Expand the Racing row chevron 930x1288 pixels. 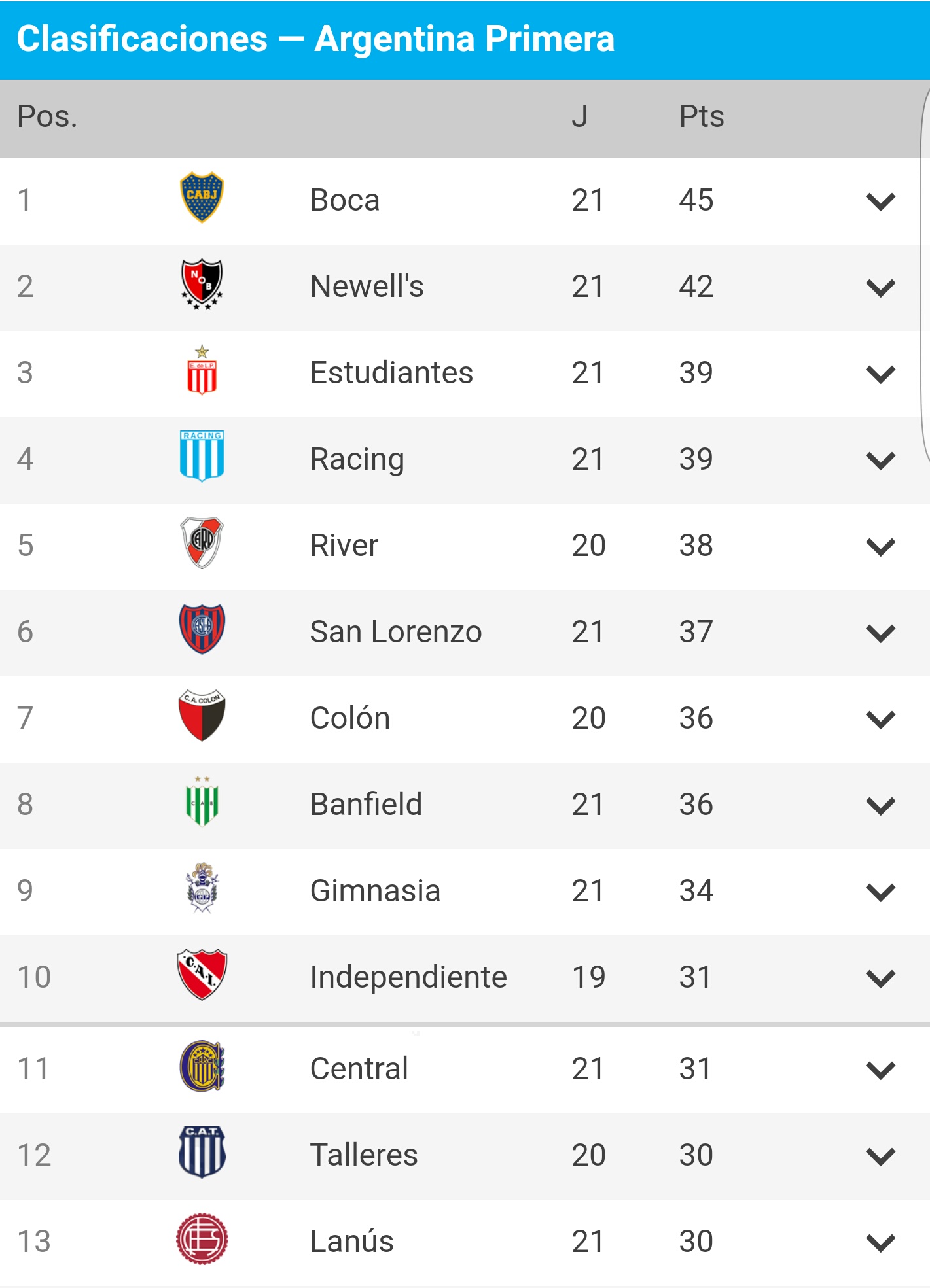click(x=880, y=461)
